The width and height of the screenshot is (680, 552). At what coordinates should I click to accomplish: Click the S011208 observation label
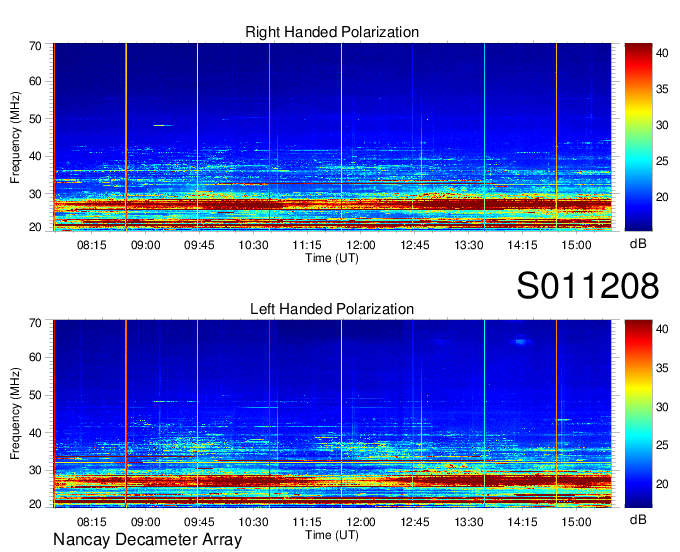588,286
